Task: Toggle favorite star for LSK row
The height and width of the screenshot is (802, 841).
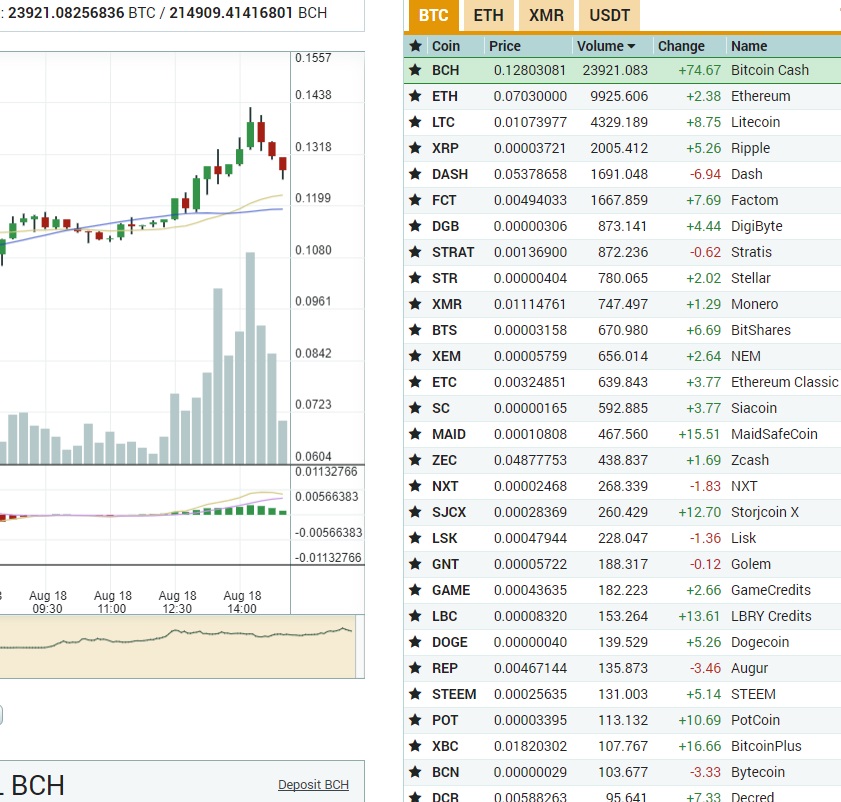Action: 415,538
